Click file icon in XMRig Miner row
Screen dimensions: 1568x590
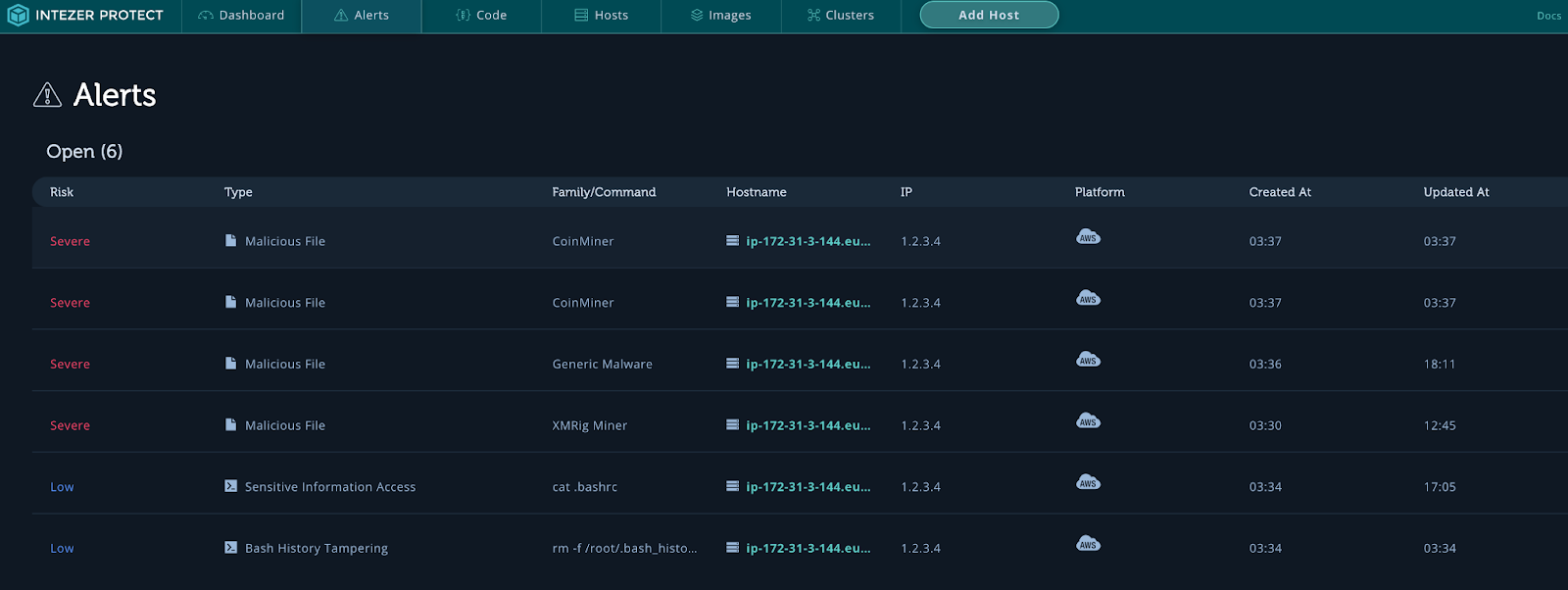click(230, 424)
